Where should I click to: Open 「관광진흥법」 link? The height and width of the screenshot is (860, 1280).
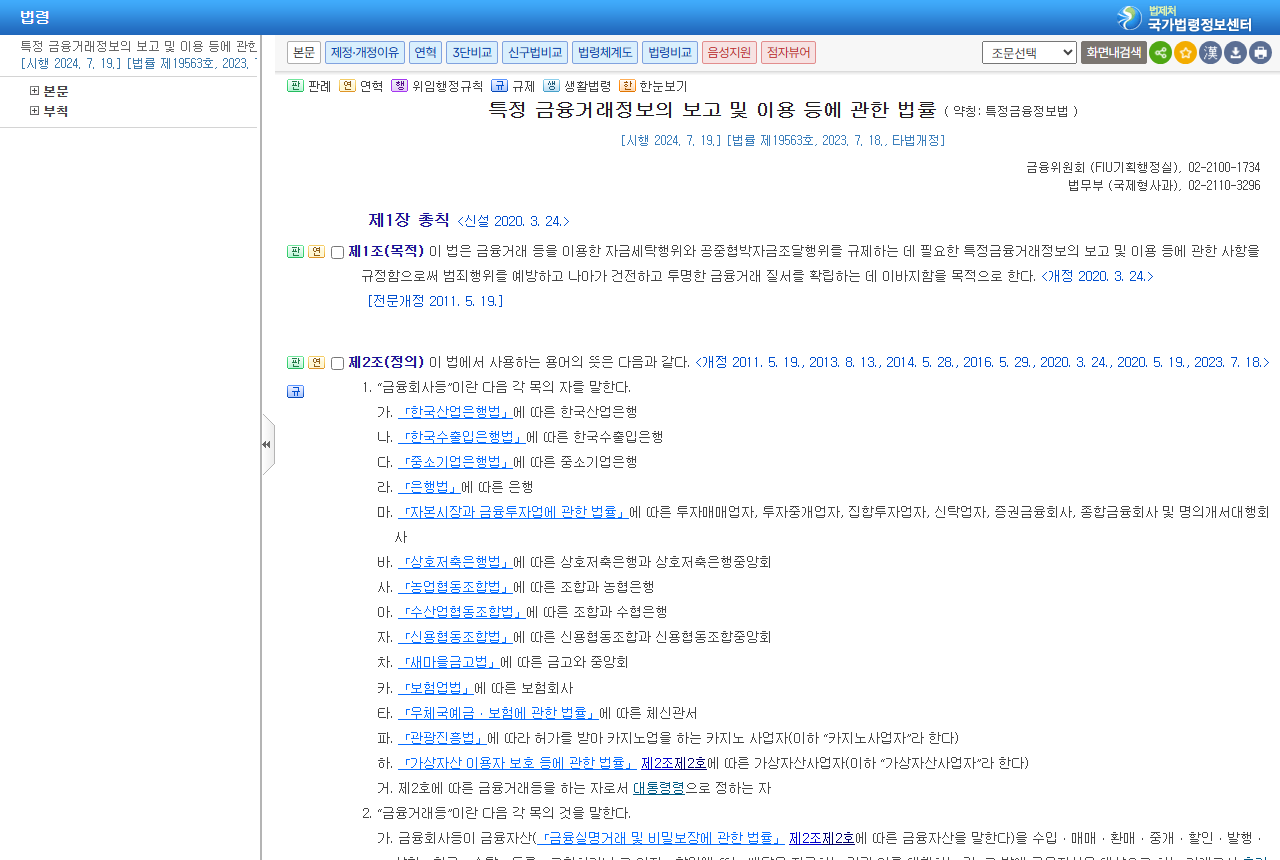[442, 738]
